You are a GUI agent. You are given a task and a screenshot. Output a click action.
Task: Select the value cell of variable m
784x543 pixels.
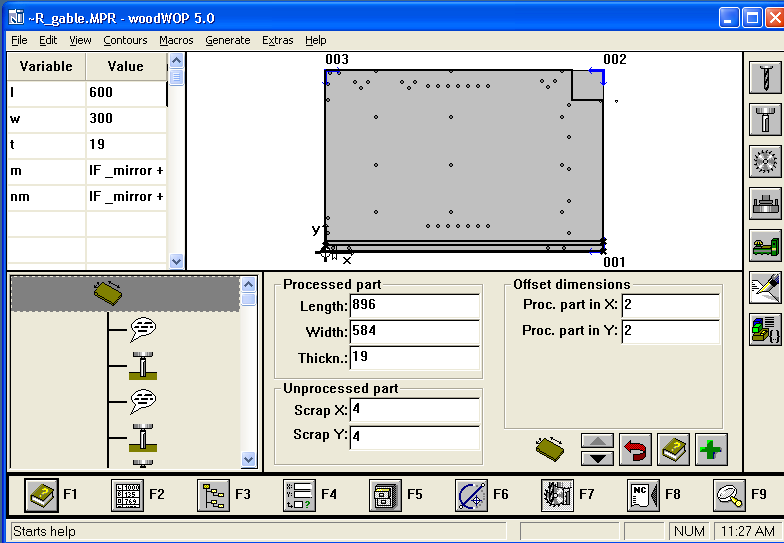point(126,171)
